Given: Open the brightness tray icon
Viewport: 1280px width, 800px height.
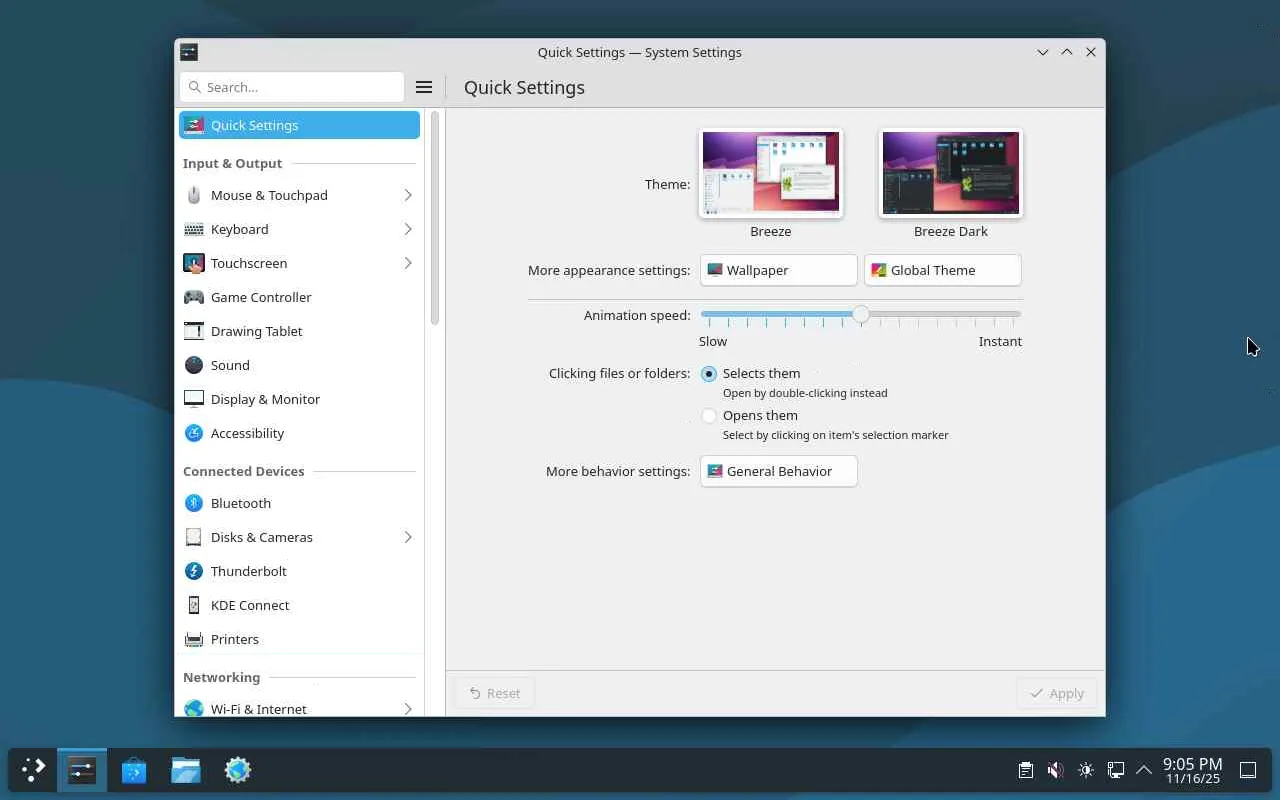Looking at the screenshot, I should (1086, 770).
